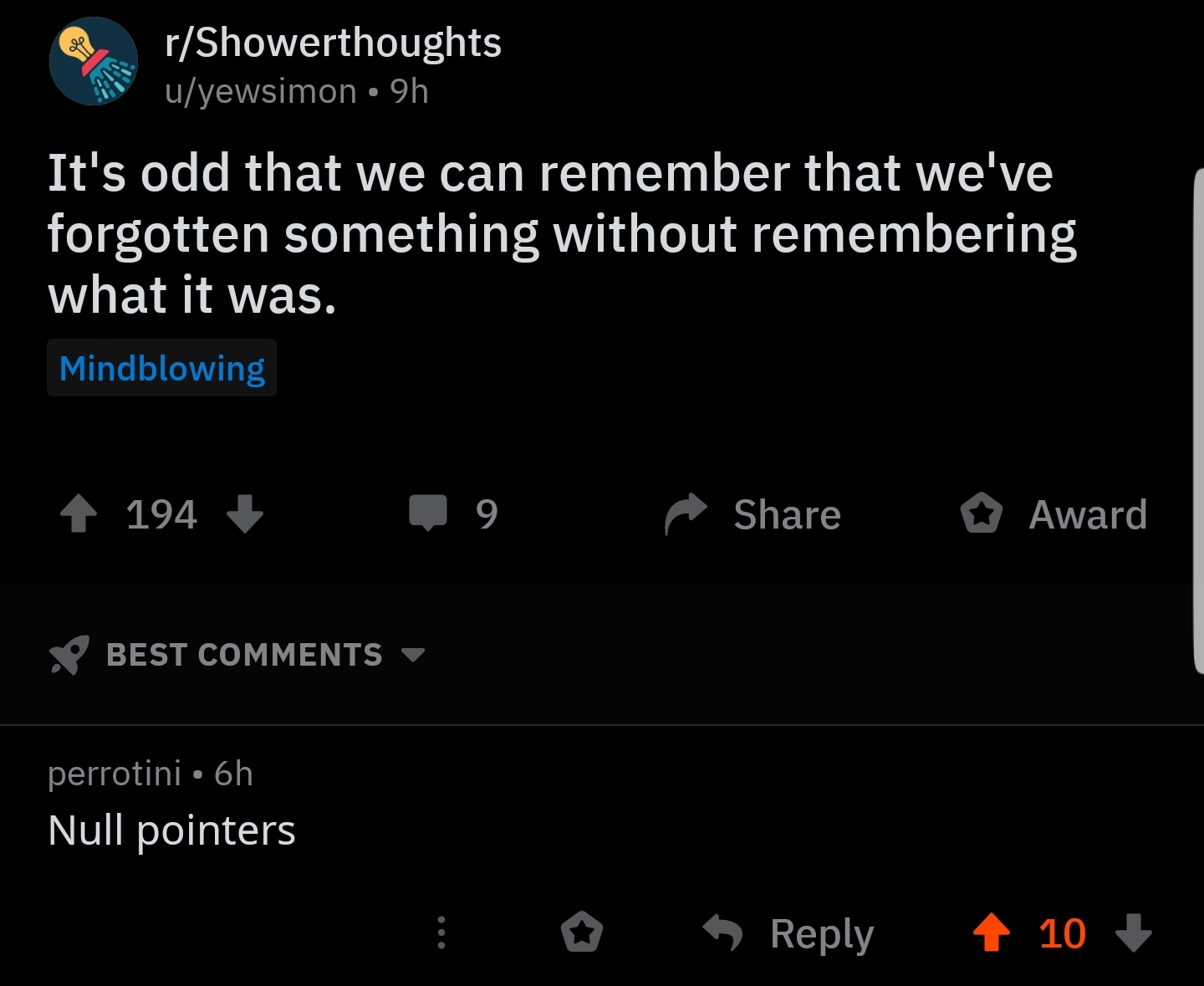Click the rocket icon beside Best Comments
This screenshot has width=1204, height=986.
tap(69, 655)
